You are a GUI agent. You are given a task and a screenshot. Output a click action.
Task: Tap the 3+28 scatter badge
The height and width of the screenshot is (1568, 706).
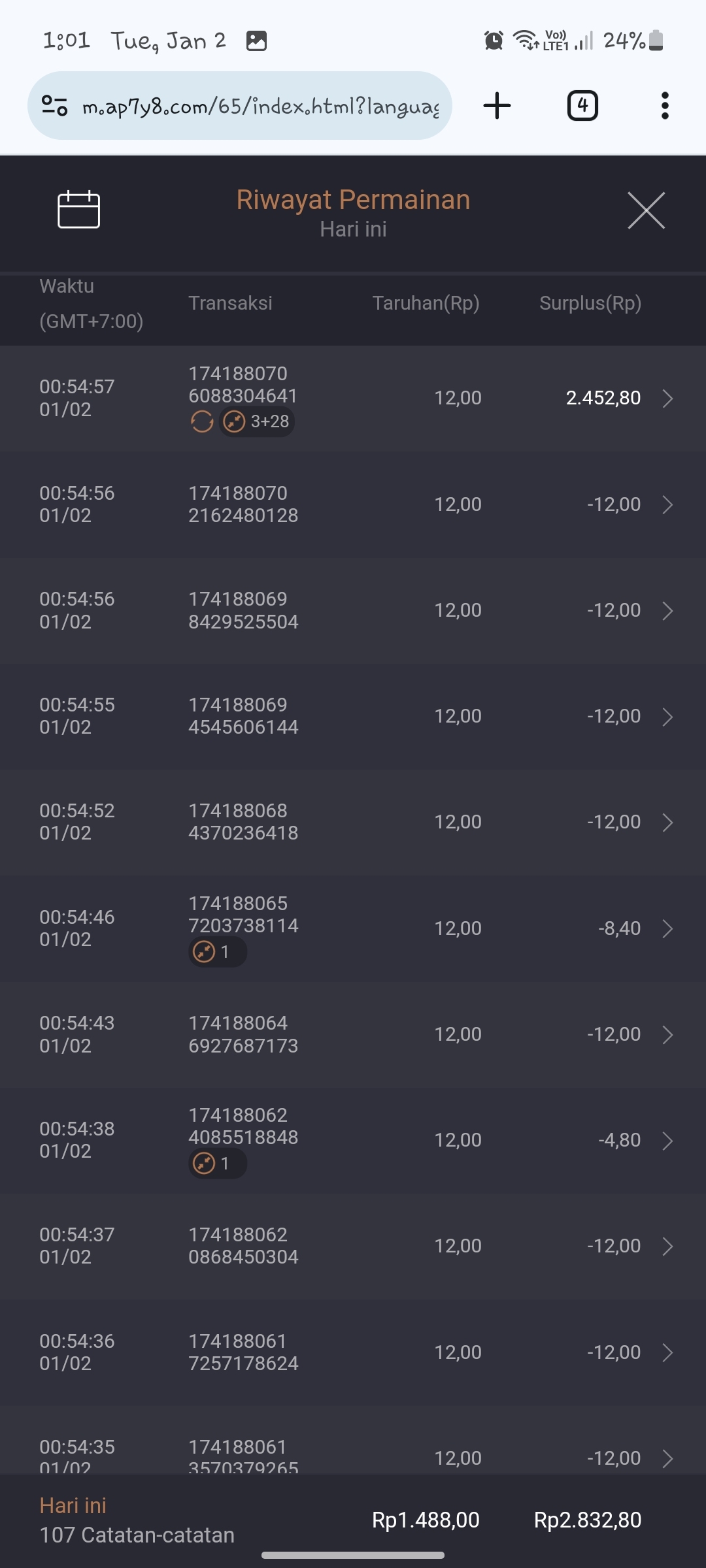pyautogui.click(x=257, y=422)
